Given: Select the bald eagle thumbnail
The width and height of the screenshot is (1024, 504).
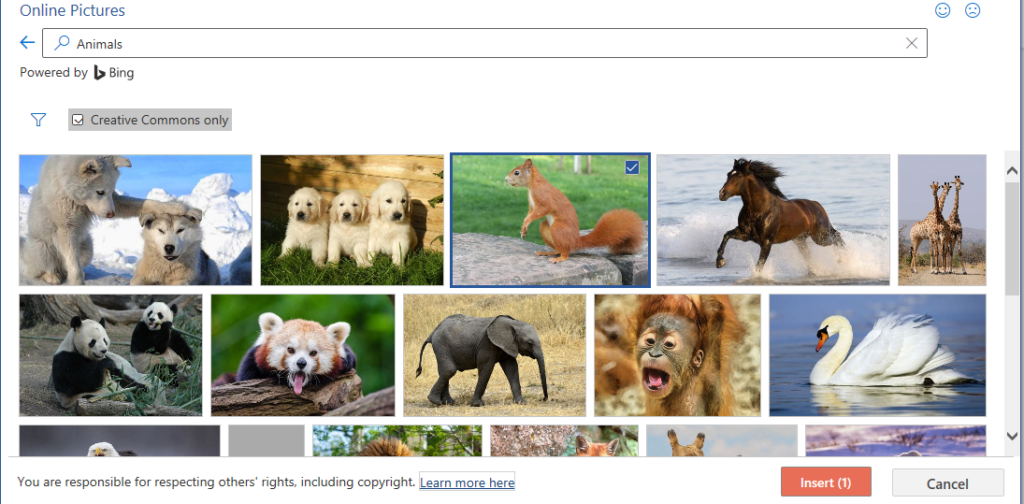Looking at the screenshot, I should pos(120,441).
